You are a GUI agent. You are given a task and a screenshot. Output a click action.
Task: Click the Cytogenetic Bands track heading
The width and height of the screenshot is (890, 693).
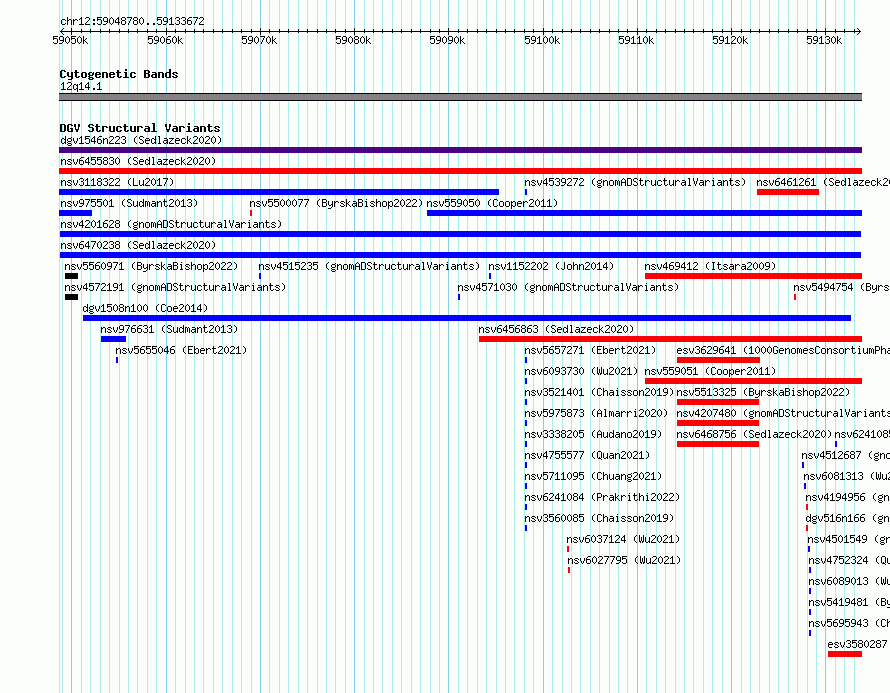(119, 74)
